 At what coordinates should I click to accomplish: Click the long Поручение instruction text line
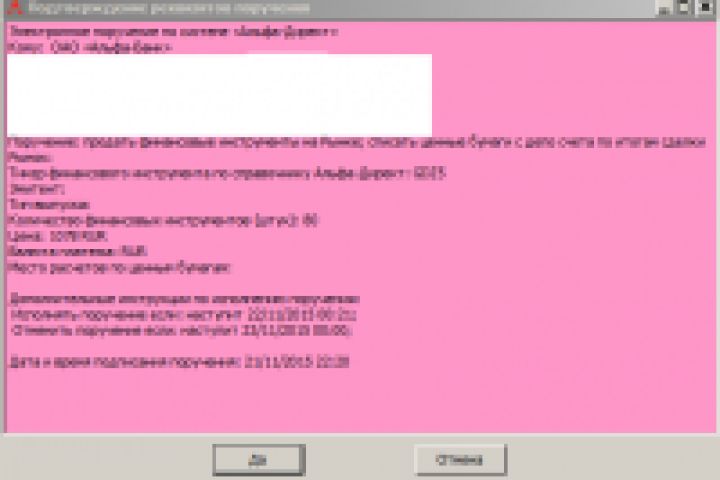[x=357, y=142]
